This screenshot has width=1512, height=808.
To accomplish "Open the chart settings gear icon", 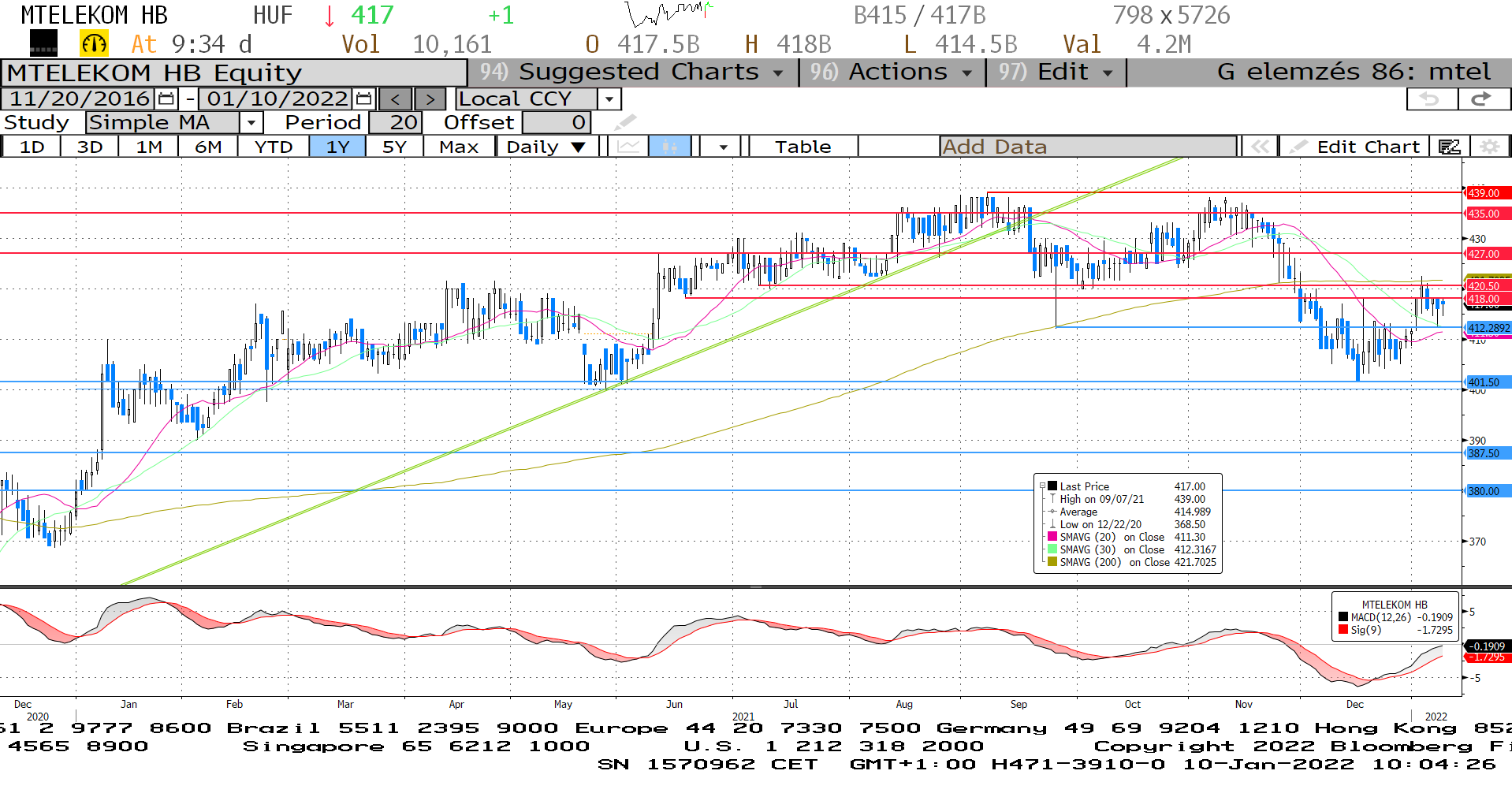I will 1488,147.
